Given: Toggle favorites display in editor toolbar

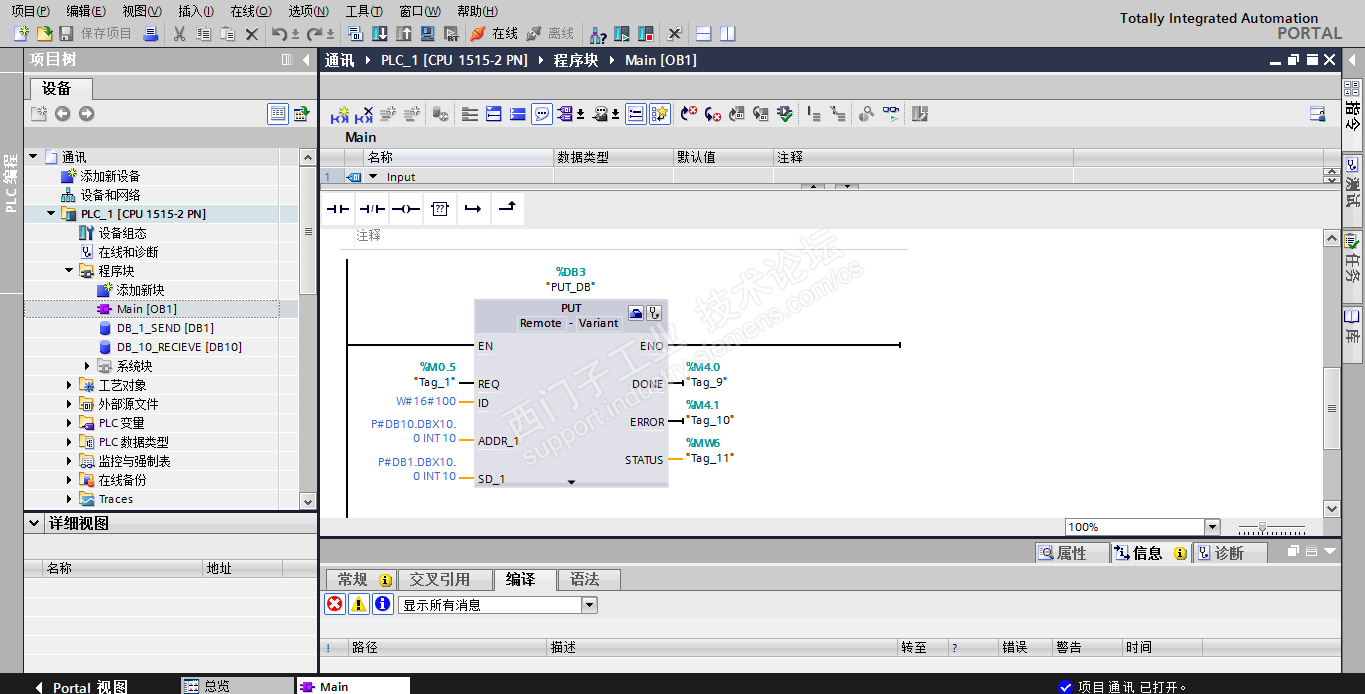Looking at the screenshot, I should coord(660,114).
